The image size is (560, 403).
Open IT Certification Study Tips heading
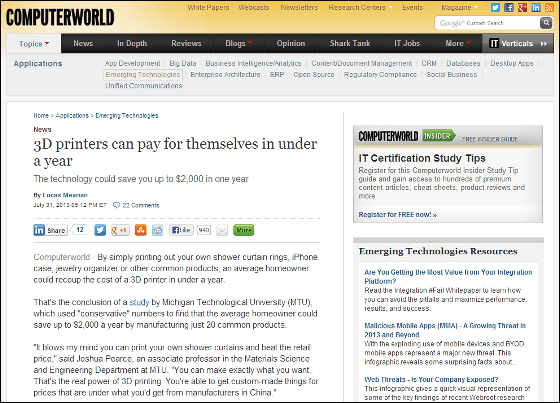[x=422, y=158]
